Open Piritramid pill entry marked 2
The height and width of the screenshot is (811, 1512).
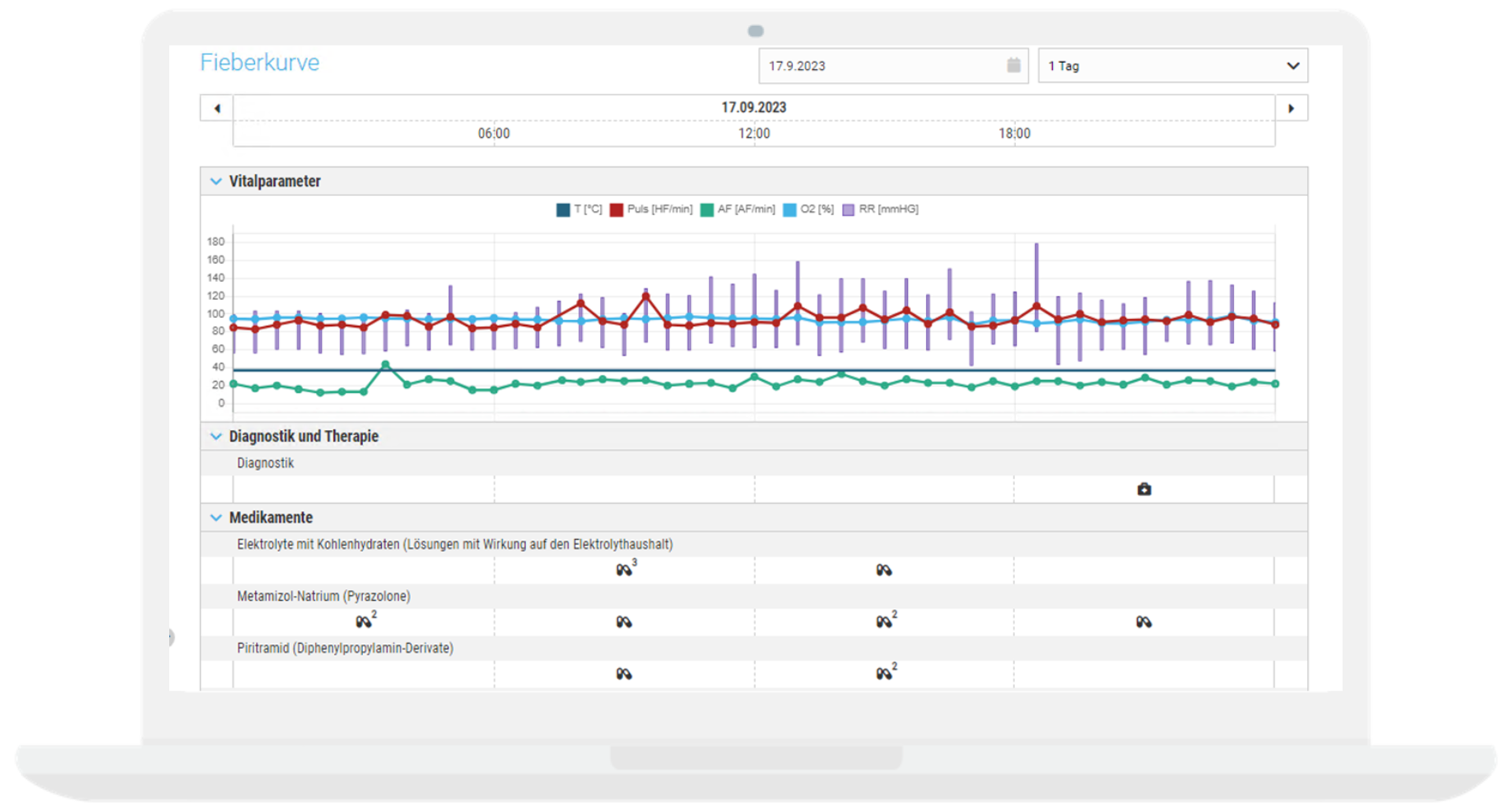[886, 672]
